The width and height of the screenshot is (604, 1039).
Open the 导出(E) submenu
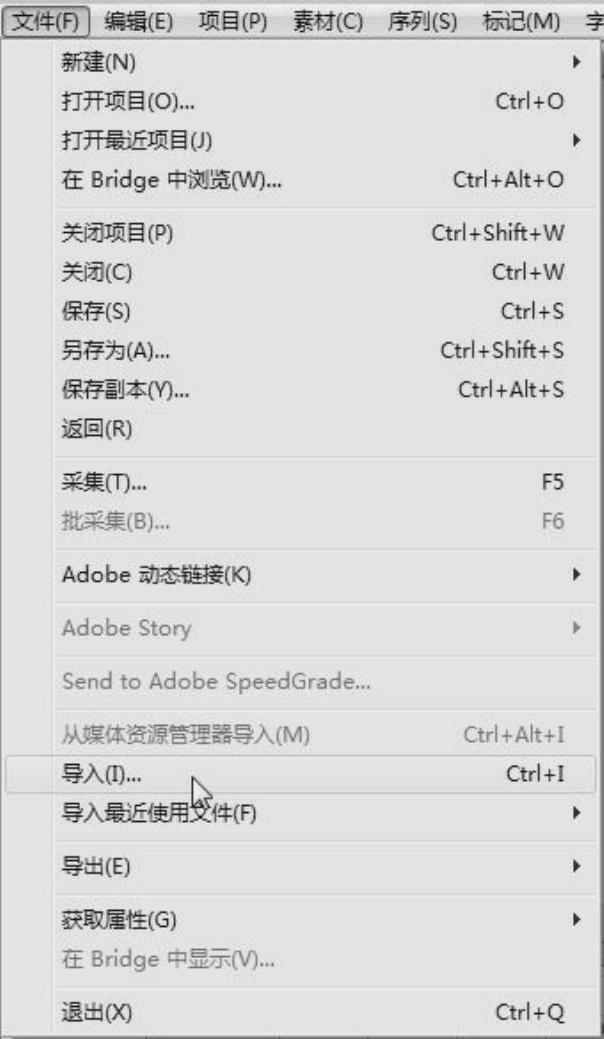pyautogui.click(x=96, y=866)
